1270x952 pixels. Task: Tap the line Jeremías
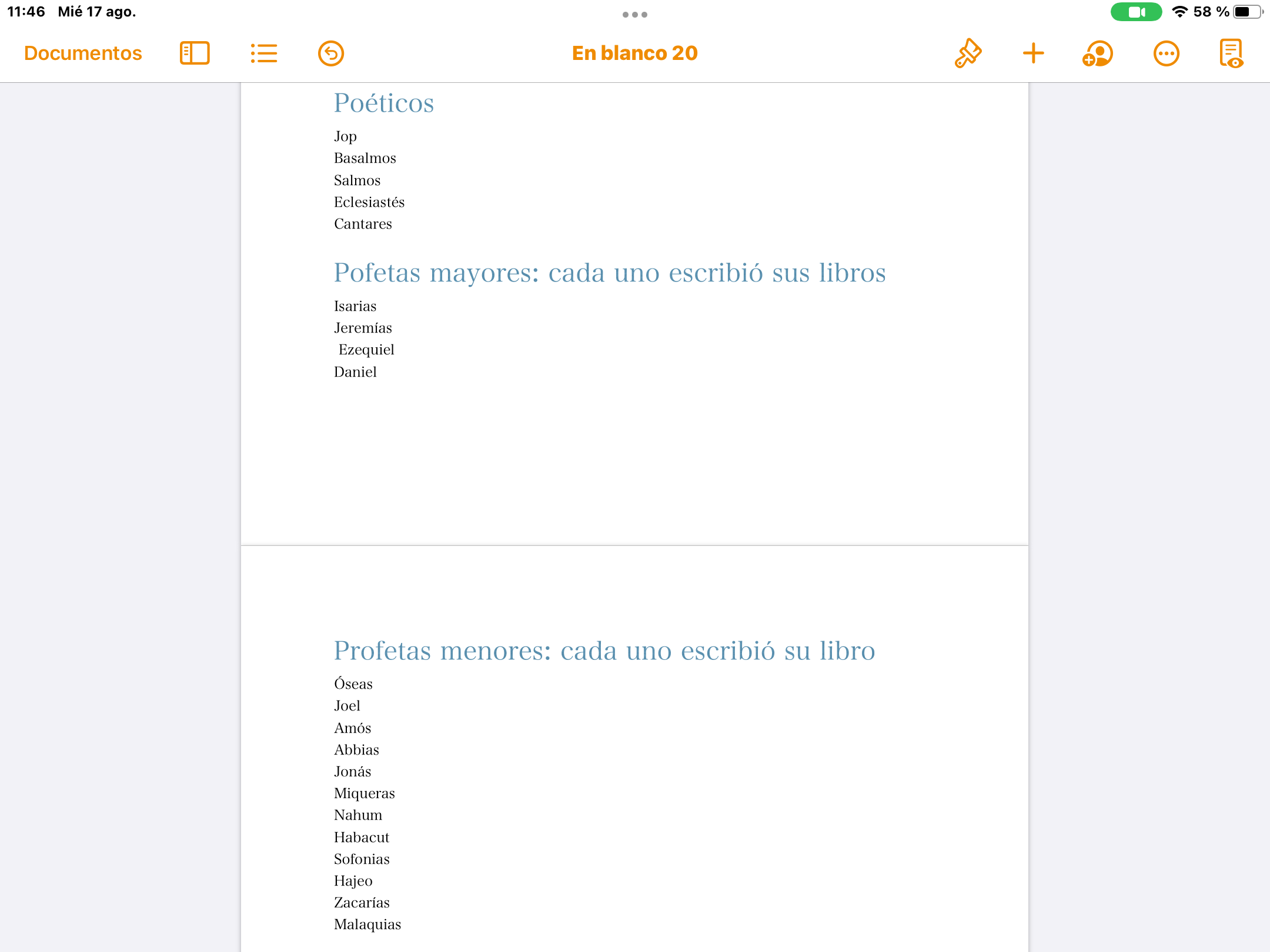(x=363, y=328)
